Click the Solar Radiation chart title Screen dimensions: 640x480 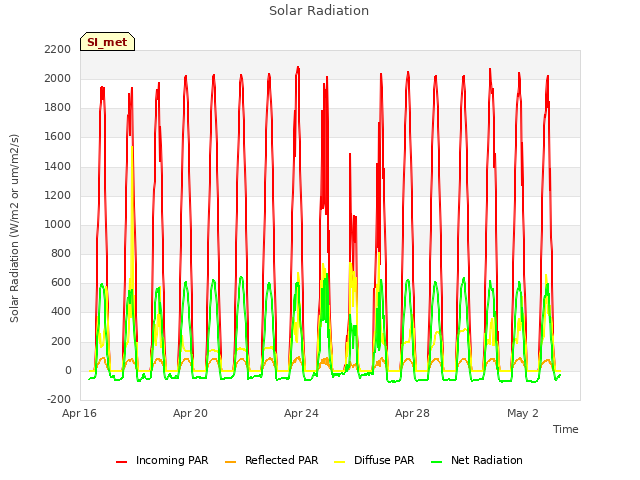pyautogui.click(x=319, y=11)
